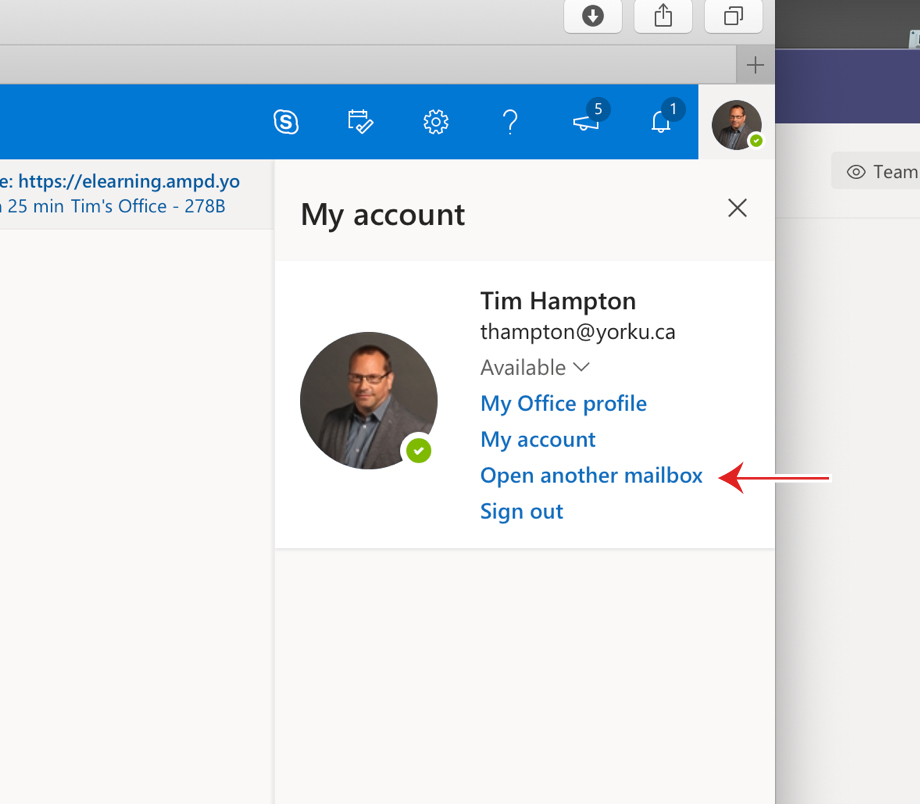920x804 pixels.
Task: Open the notifications bell icon
Action: [661, 121]
